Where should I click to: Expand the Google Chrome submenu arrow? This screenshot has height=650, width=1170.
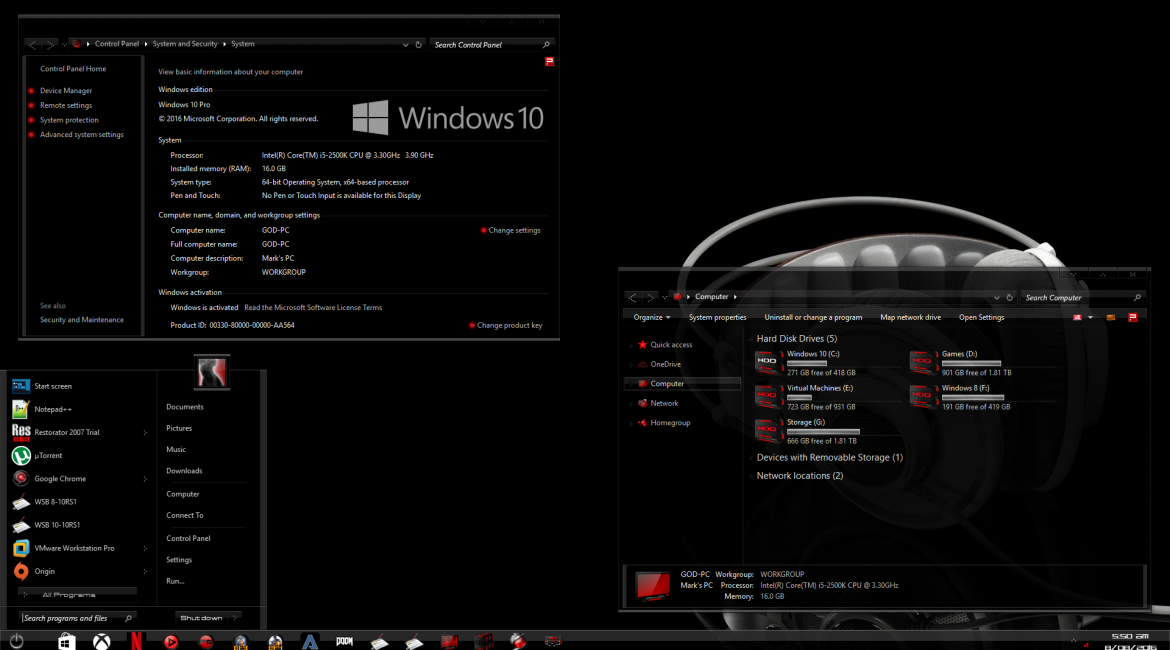point(145,479)
